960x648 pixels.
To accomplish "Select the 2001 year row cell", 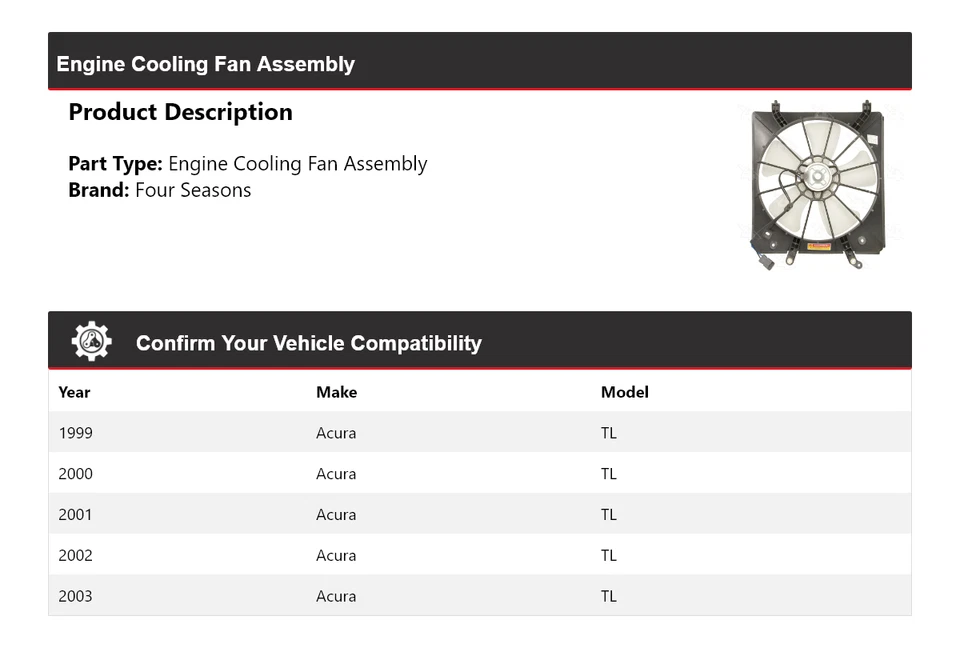I will click(x=75, y=515).
